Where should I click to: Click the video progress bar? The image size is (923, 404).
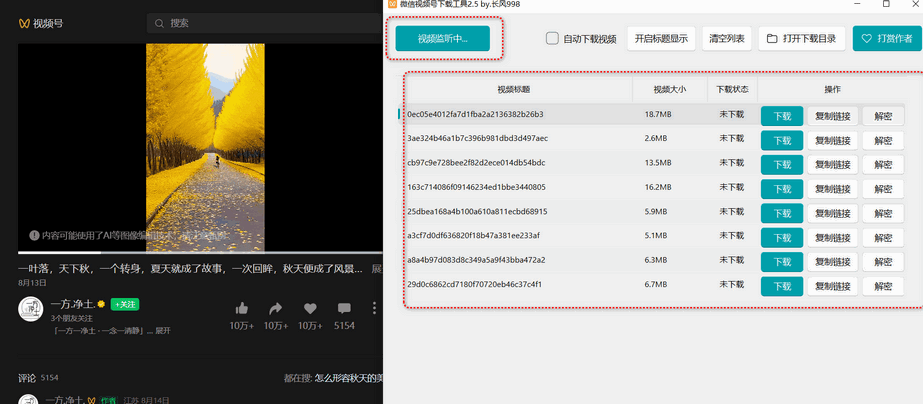click(x=200, y=253)
